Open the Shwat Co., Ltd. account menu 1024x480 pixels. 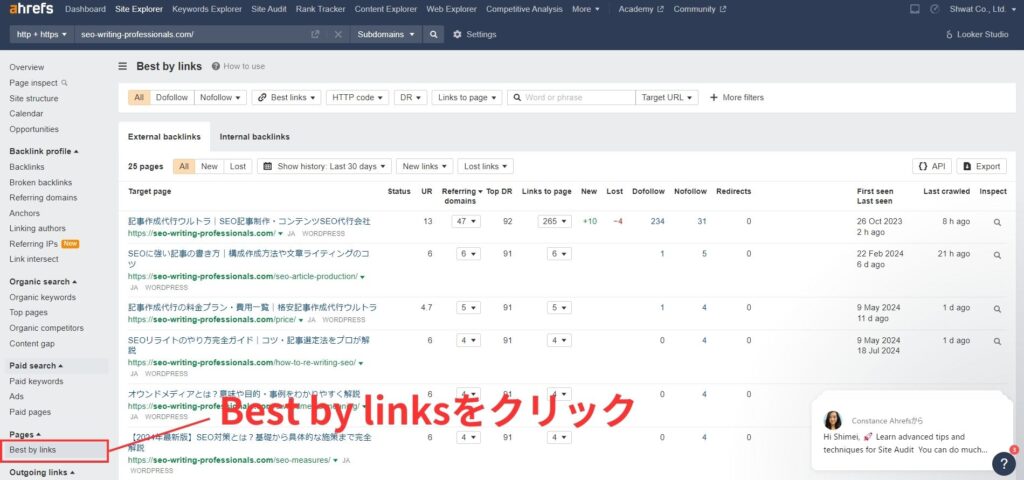982,9
